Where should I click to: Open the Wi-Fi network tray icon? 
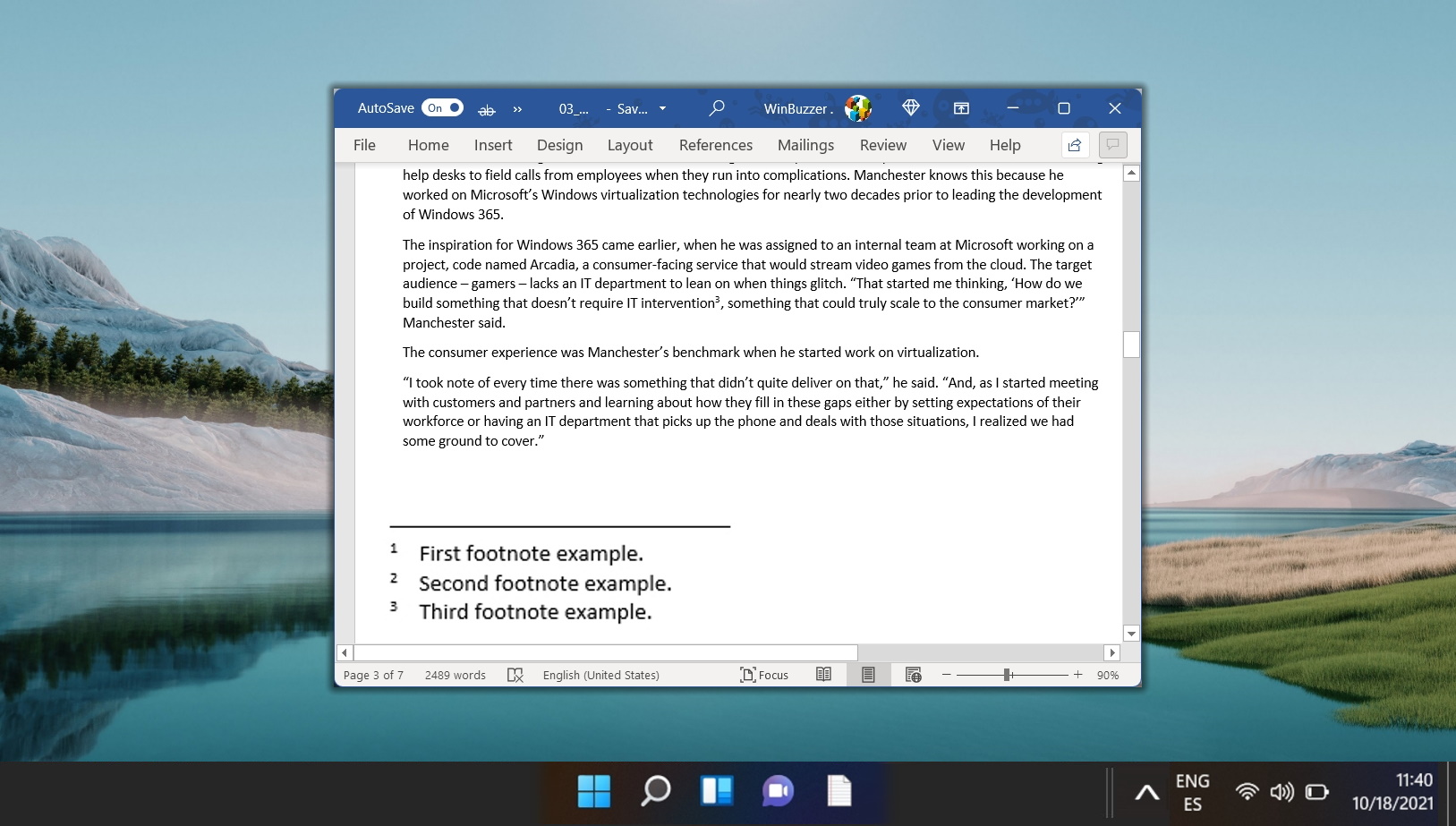(1247, 792)
